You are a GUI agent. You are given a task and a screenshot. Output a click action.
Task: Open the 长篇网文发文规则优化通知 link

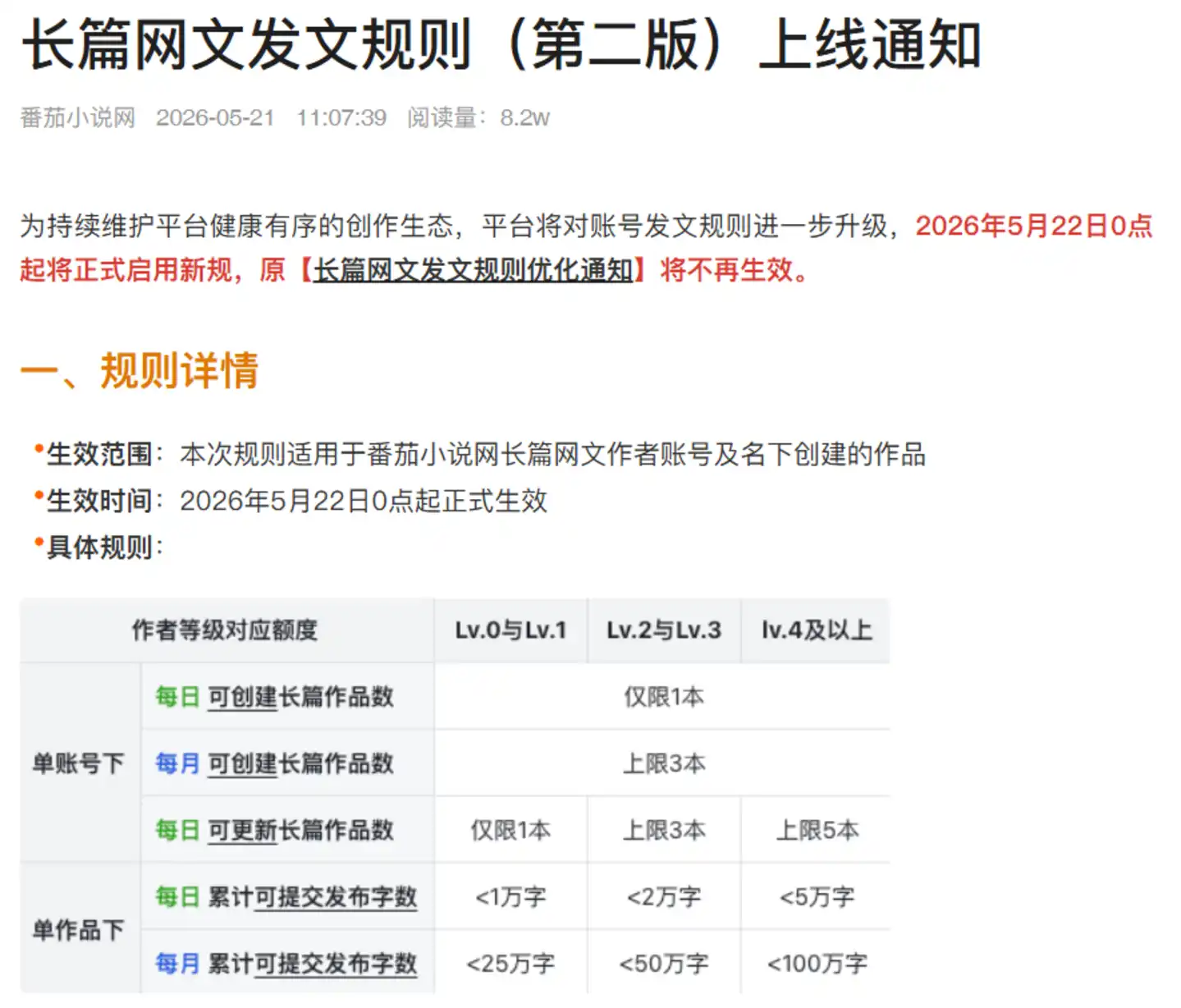pos(473,270)
